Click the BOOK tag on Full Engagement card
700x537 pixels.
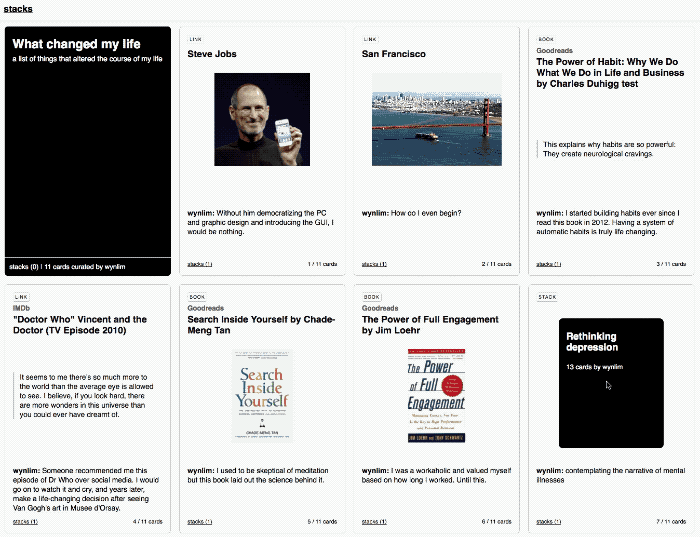(371, 297)
